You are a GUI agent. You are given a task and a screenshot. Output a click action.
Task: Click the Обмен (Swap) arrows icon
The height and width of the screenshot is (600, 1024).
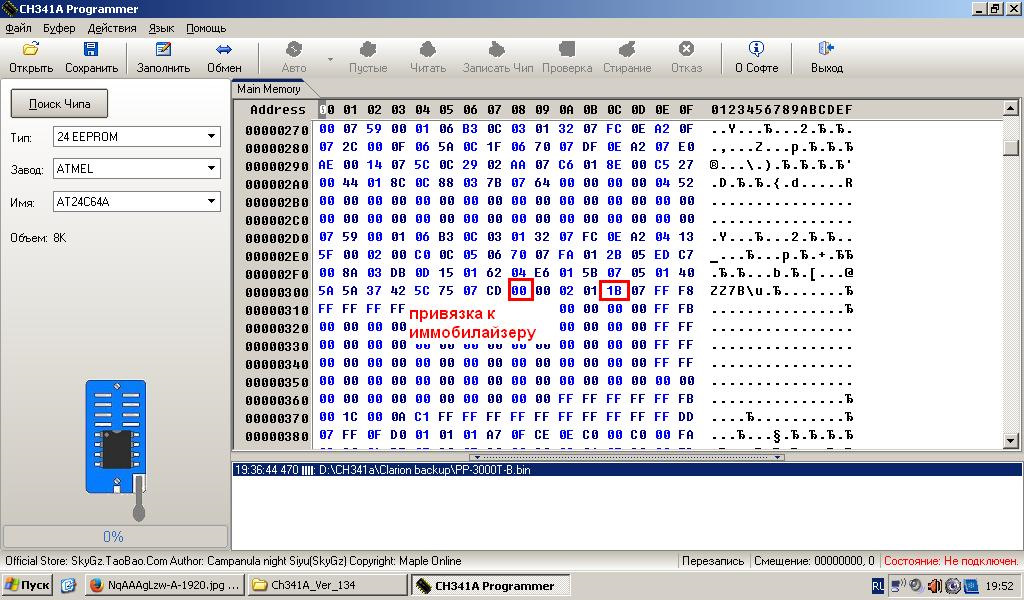(224, 49)
